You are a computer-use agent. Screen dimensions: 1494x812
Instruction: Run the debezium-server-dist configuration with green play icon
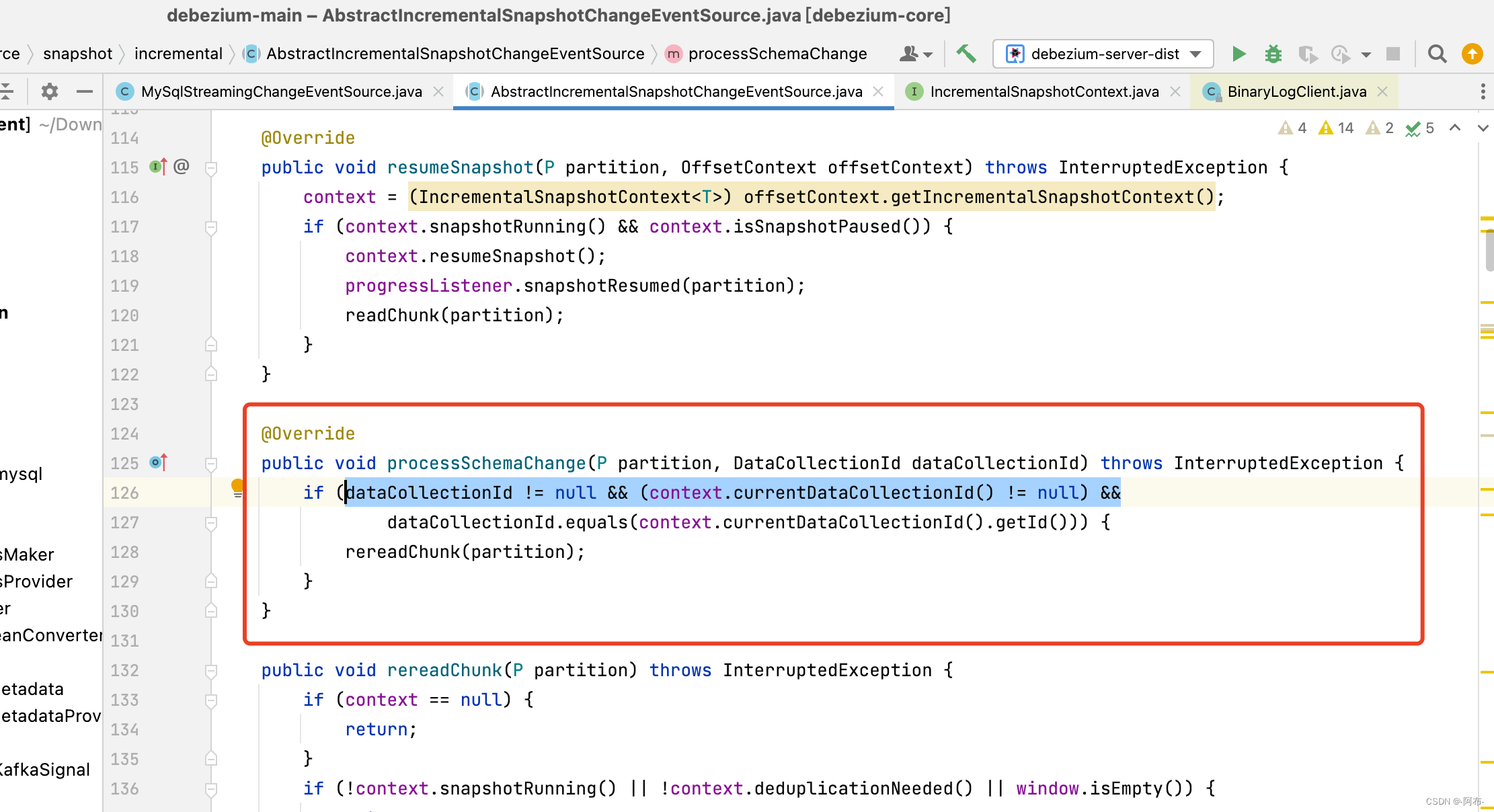1239,54
